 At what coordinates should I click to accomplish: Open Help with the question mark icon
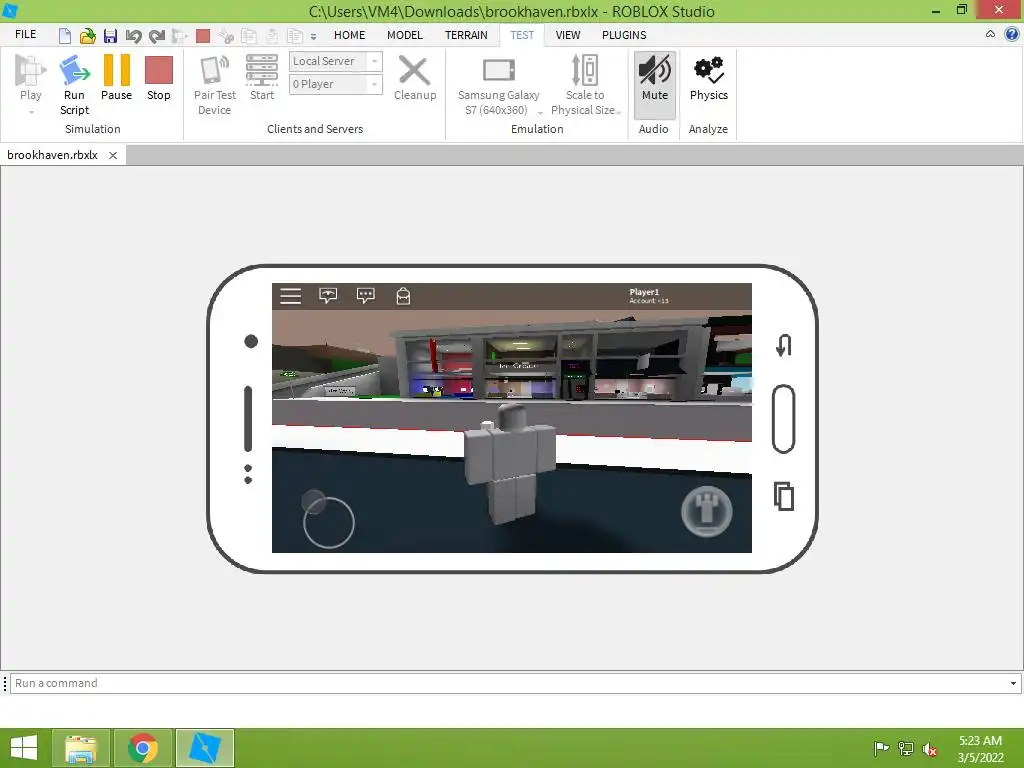point(1012,35)
